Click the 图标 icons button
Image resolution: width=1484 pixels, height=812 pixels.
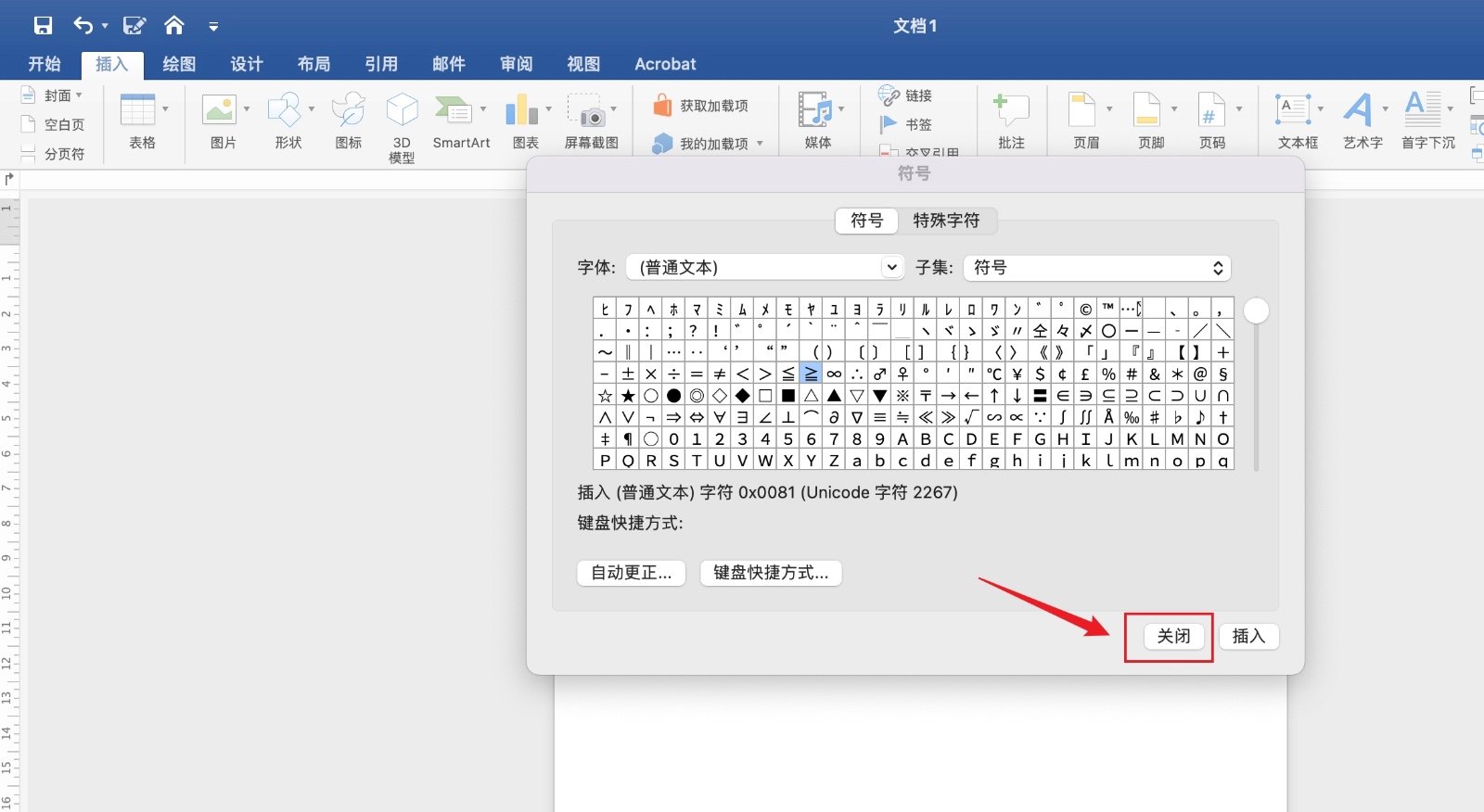pyautogui.click(x=349, y=109)
